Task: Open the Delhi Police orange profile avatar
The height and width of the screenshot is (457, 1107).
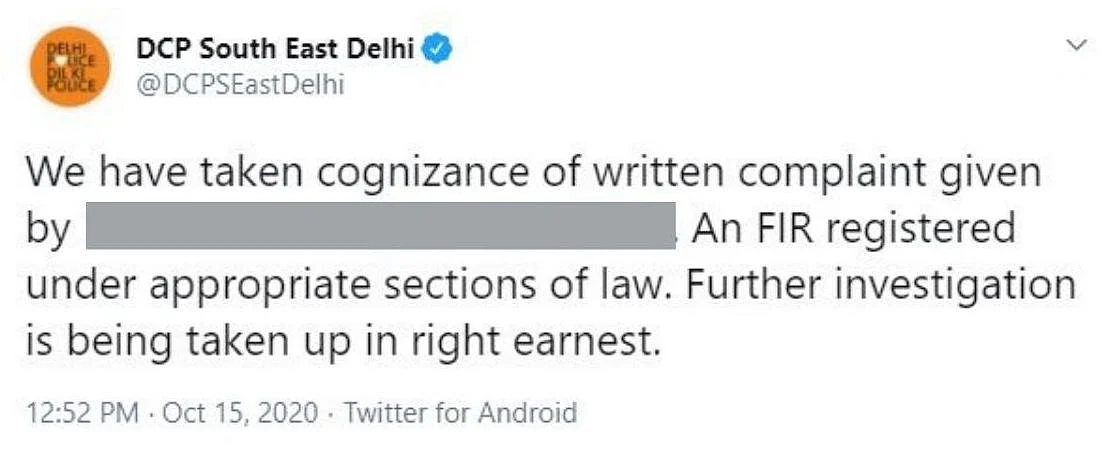Action: pyautogui.click(x=70, y=66)
